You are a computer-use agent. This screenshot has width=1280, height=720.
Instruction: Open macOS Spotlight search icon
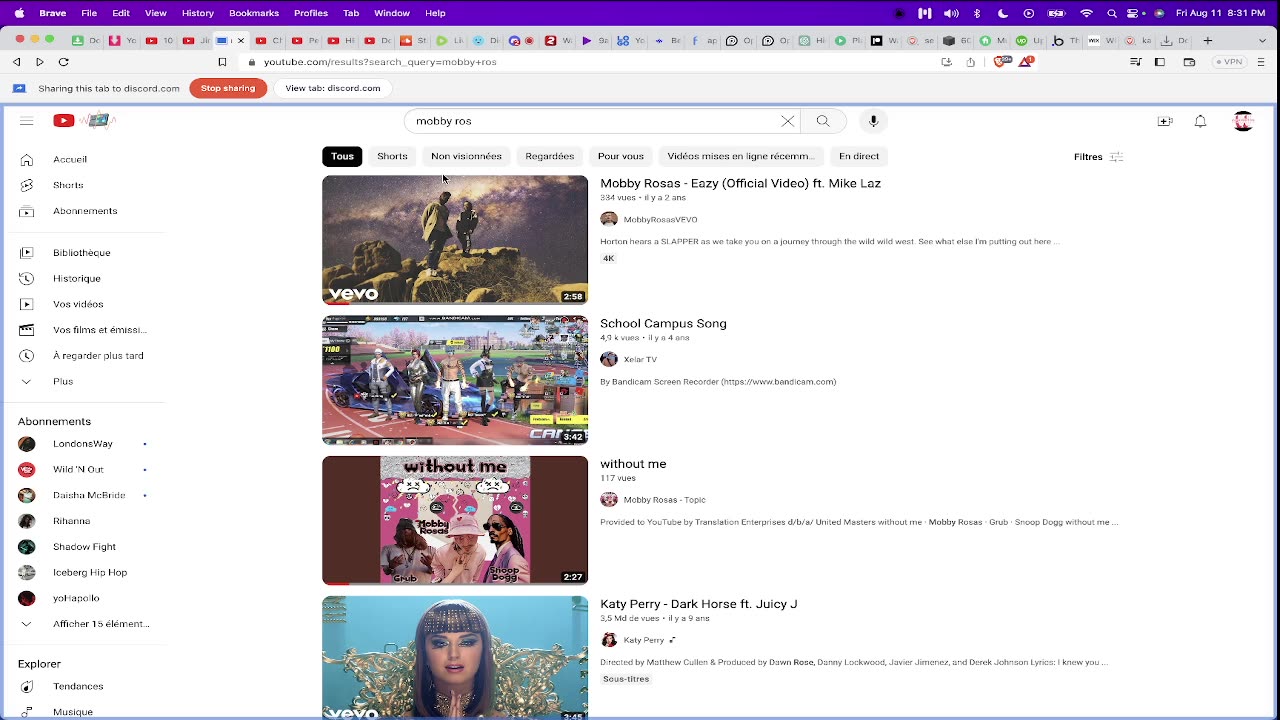click(1112, 13)
